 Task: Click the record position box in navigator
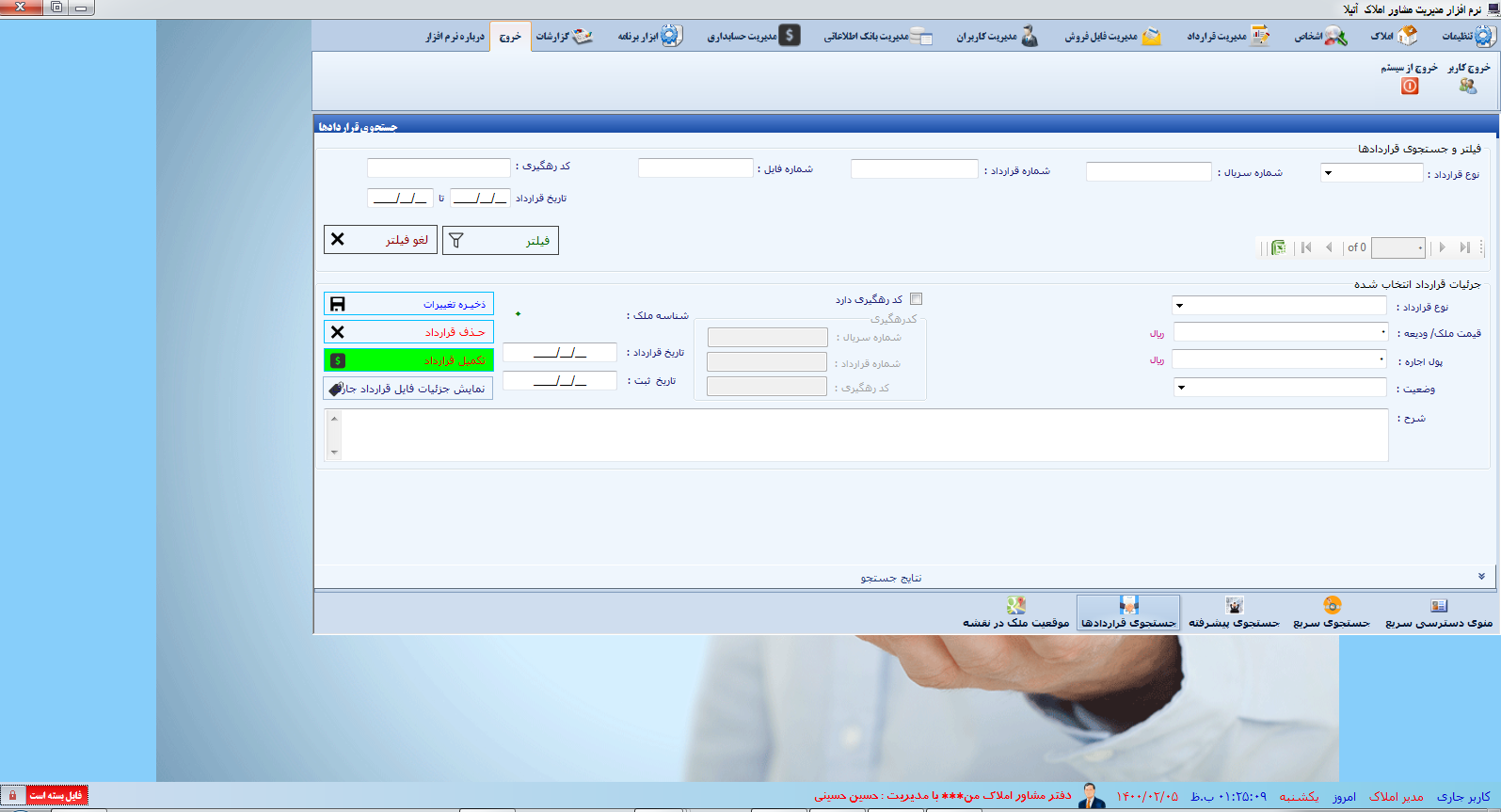tap(1398, 247)
